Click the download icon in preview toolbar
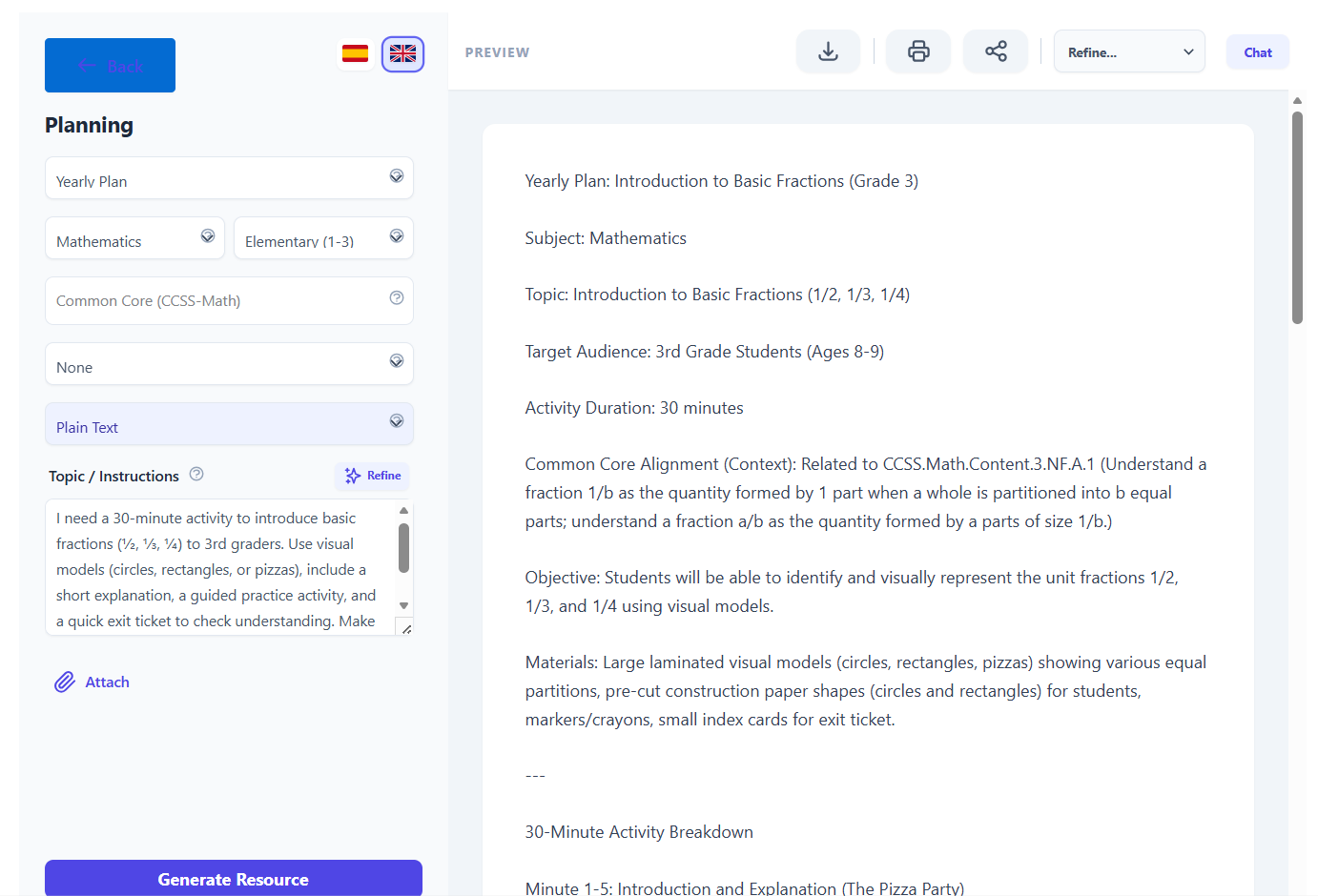 point(828,51)
